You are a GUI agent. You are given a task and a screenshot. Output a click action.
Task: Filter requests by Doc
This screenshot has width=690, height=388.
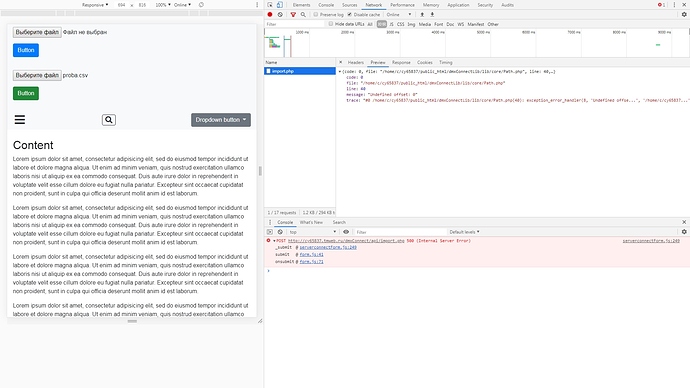pos(450,24)
